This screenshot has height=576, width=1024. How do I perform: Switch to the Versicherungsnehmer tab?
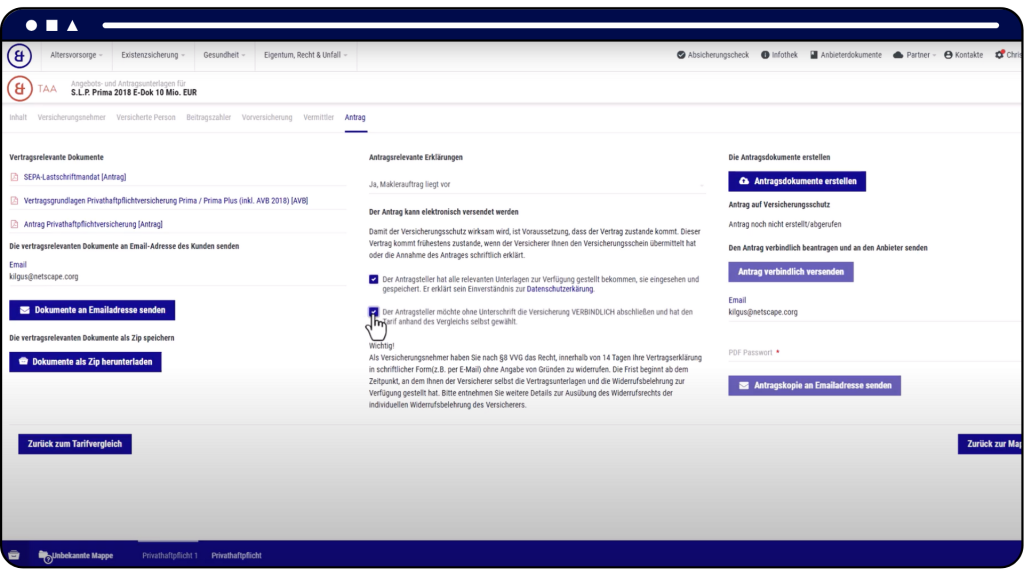[71, 117]
